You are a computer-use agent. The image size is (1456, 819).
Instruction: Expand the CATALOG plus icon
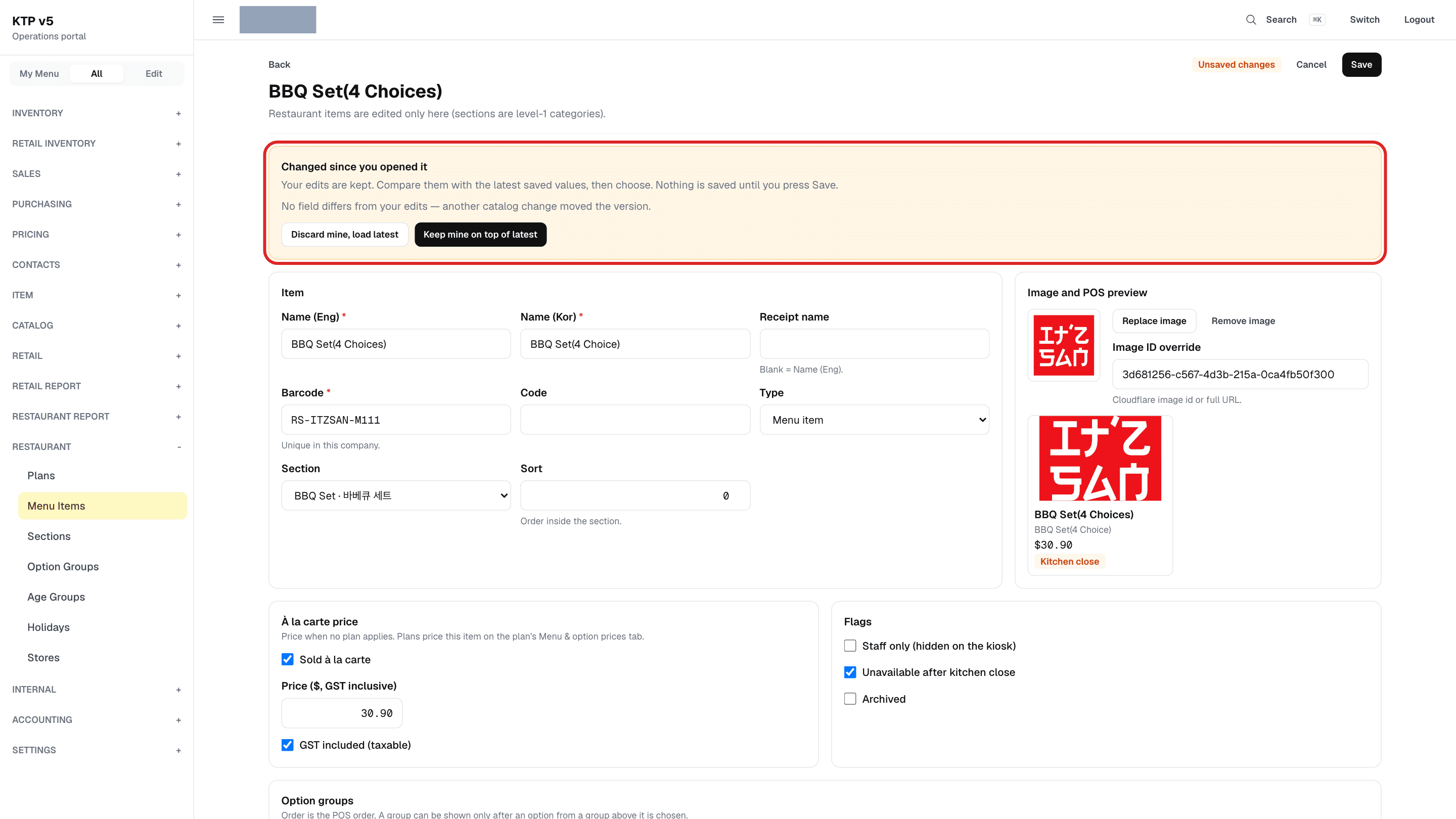click(178, 326)
